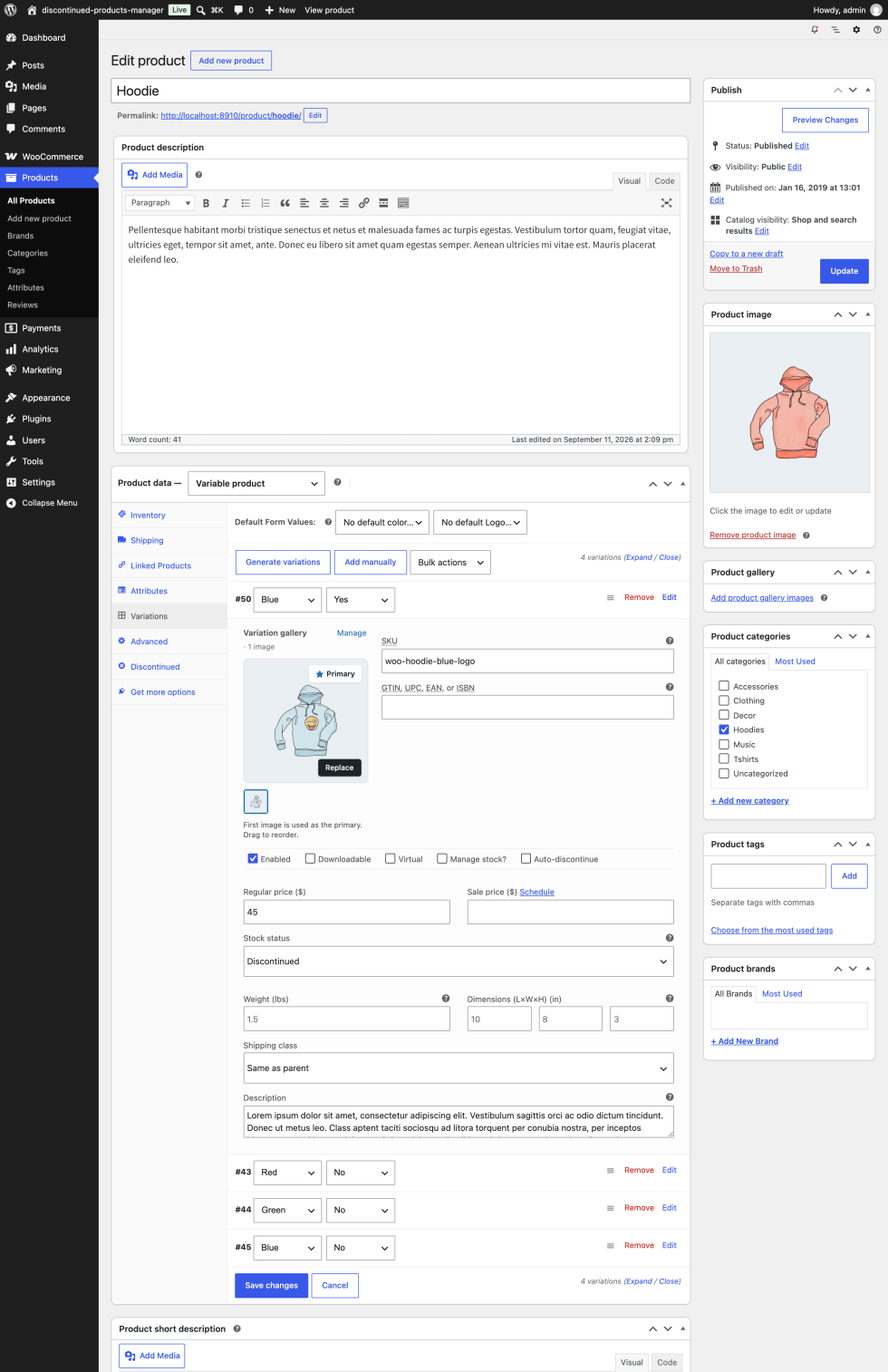This screenshot has width=888, height=1372.
Task: Enable distraction-free fullscreen editor icon
Action: [x=666, y=203]
